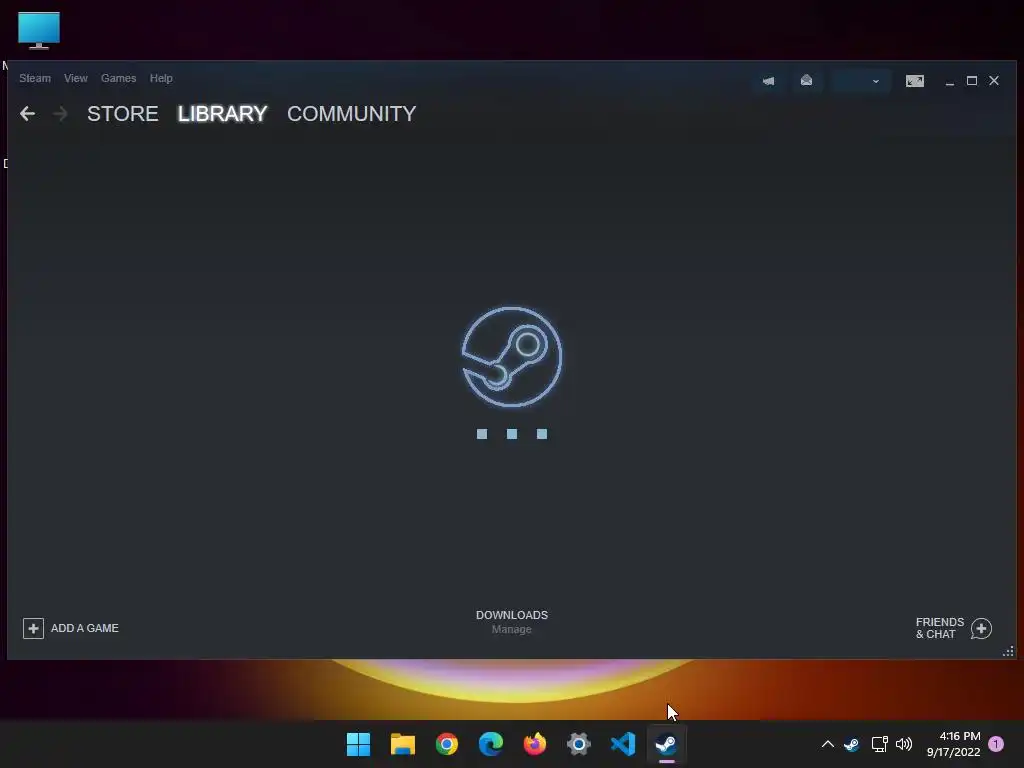The image size is (1024, 768).
Task: Open Settings gear from taskbar
Action: click(579, 744)
